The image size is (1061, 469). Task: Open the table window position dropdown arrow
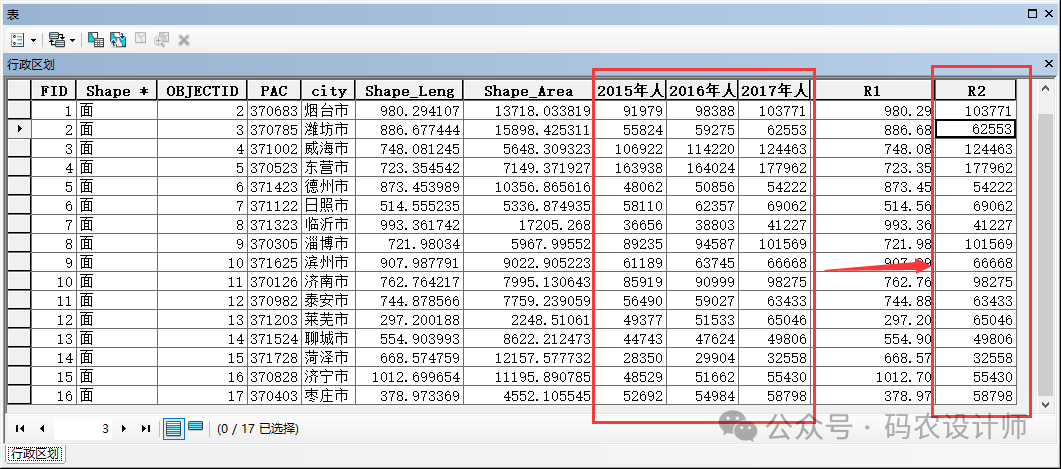pos(1031,14)
